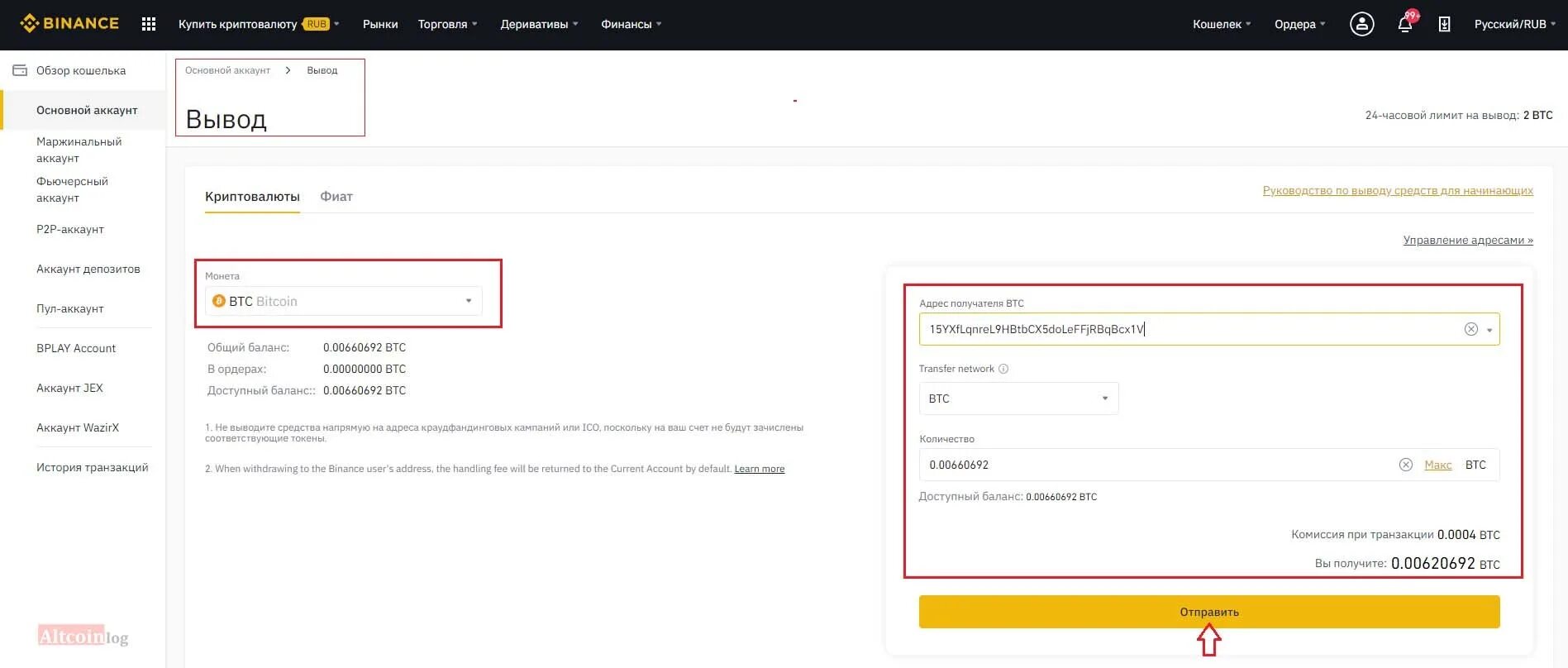Click the Макс amount link
The width and height of the screenshot is (1568, 668).
[x=1438, y=465]
